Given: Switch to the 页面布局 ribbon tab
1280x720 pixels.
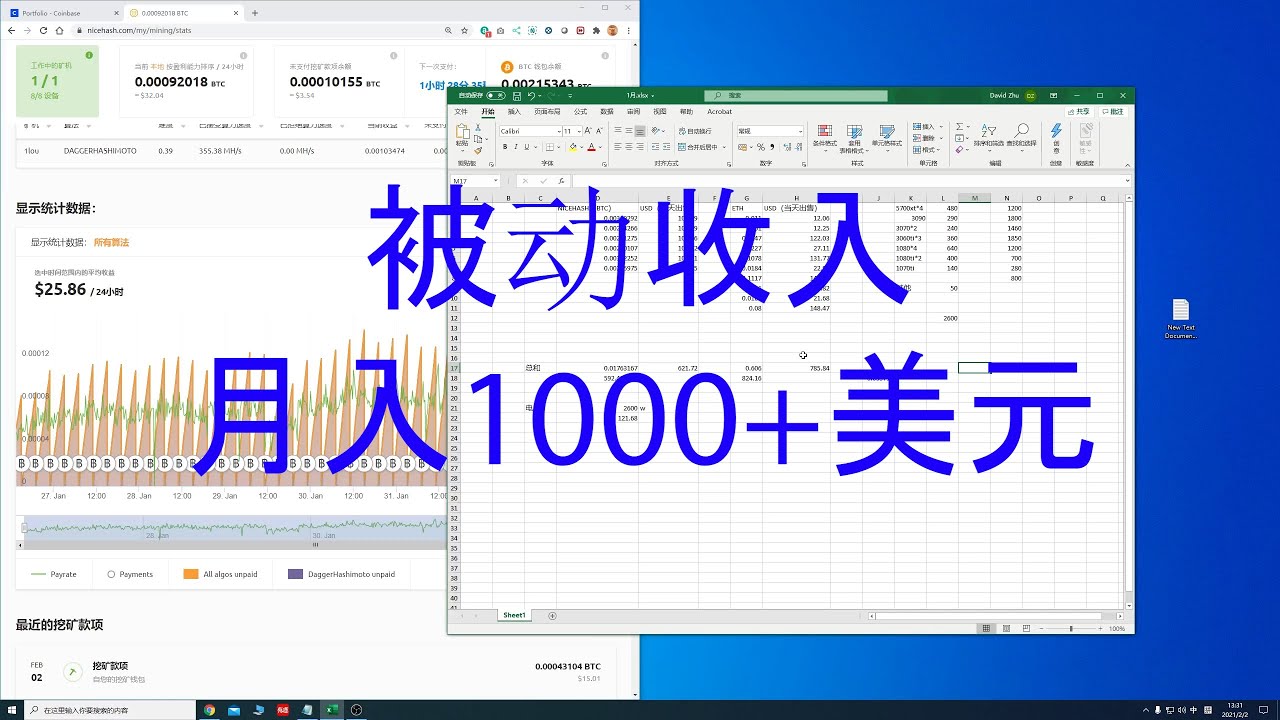Looking at the screenshot, I should point(547,112).
